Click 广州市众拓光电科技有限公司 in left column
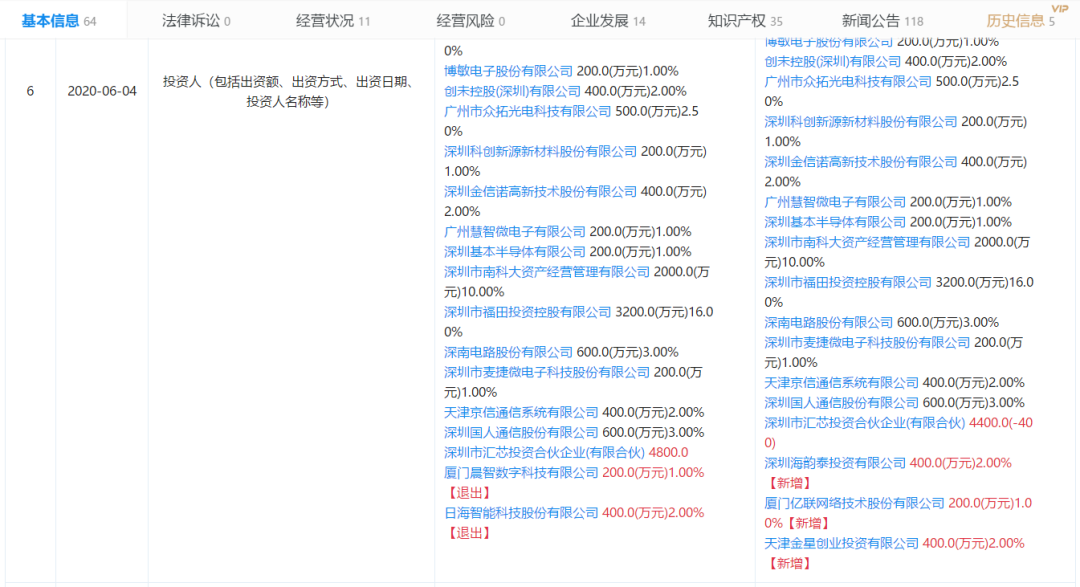The image size is (1080, 587). (528, 111)
